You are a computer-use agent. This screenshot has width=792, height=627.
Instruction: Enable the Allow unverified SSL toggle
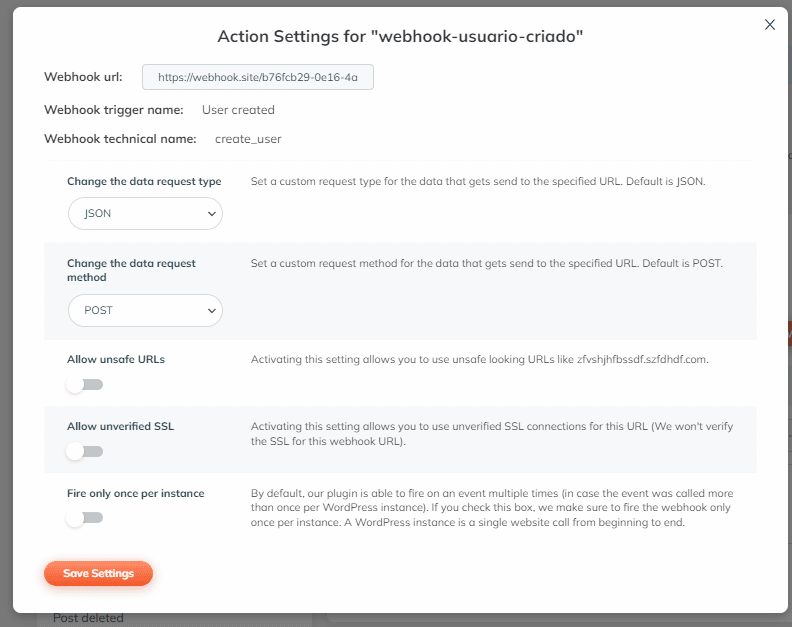(84, 451)
